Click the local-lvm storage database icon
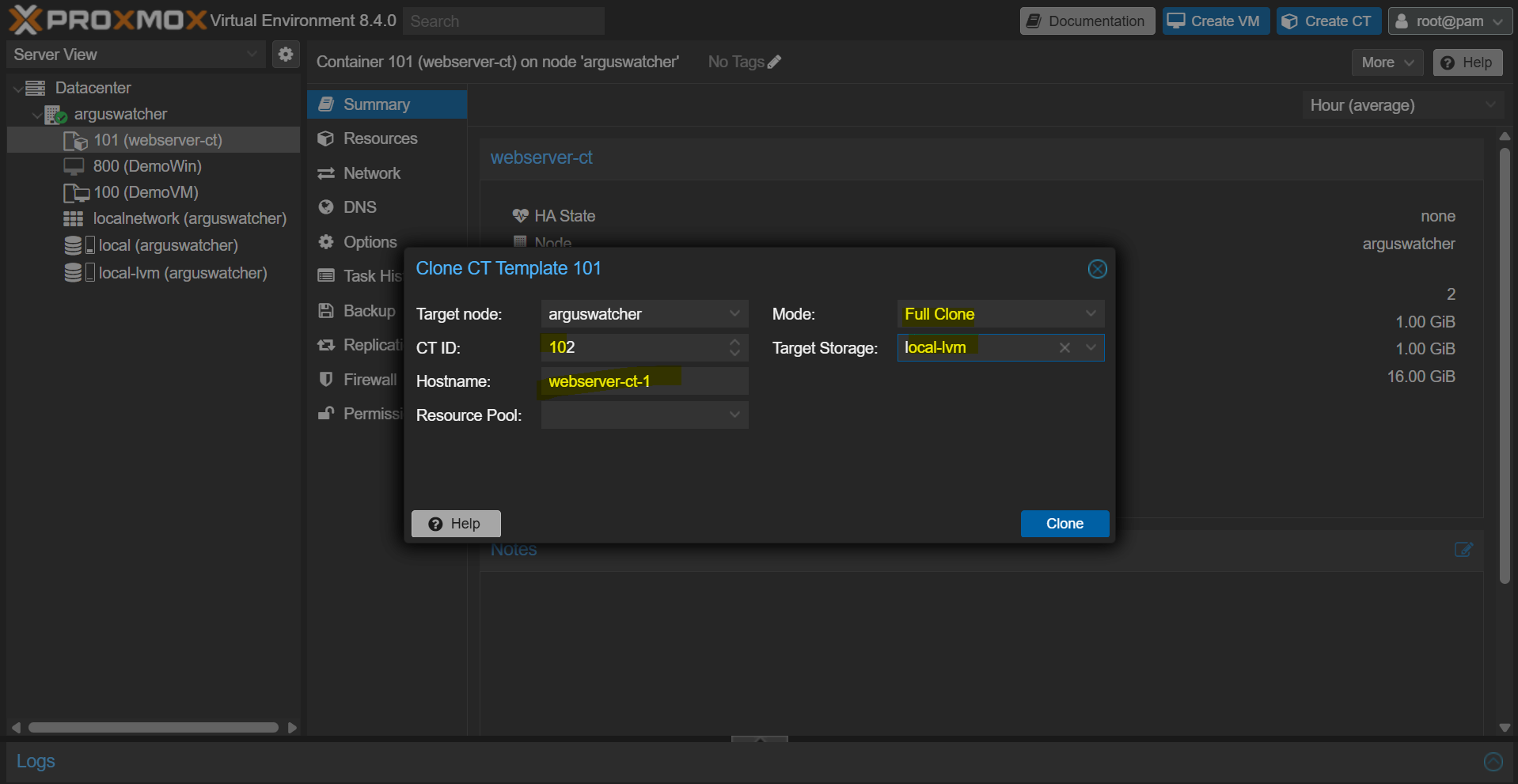 point(74,273)
